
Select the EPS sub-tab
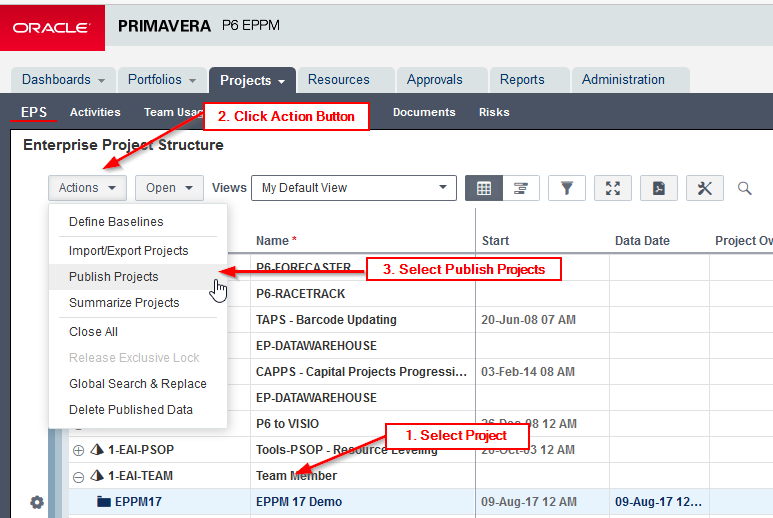coord(34,112)
